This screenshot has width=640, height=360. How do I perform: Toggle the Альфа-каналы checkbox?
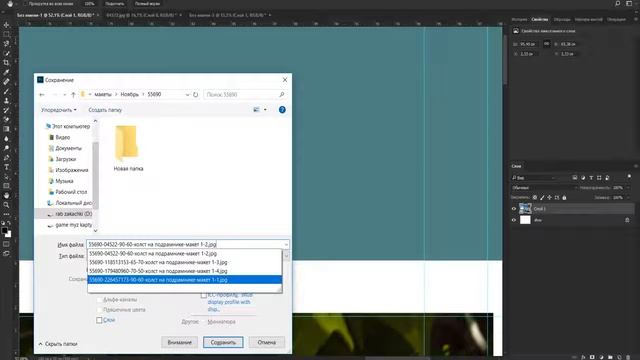pyautogui.click(x=99, y=300)
